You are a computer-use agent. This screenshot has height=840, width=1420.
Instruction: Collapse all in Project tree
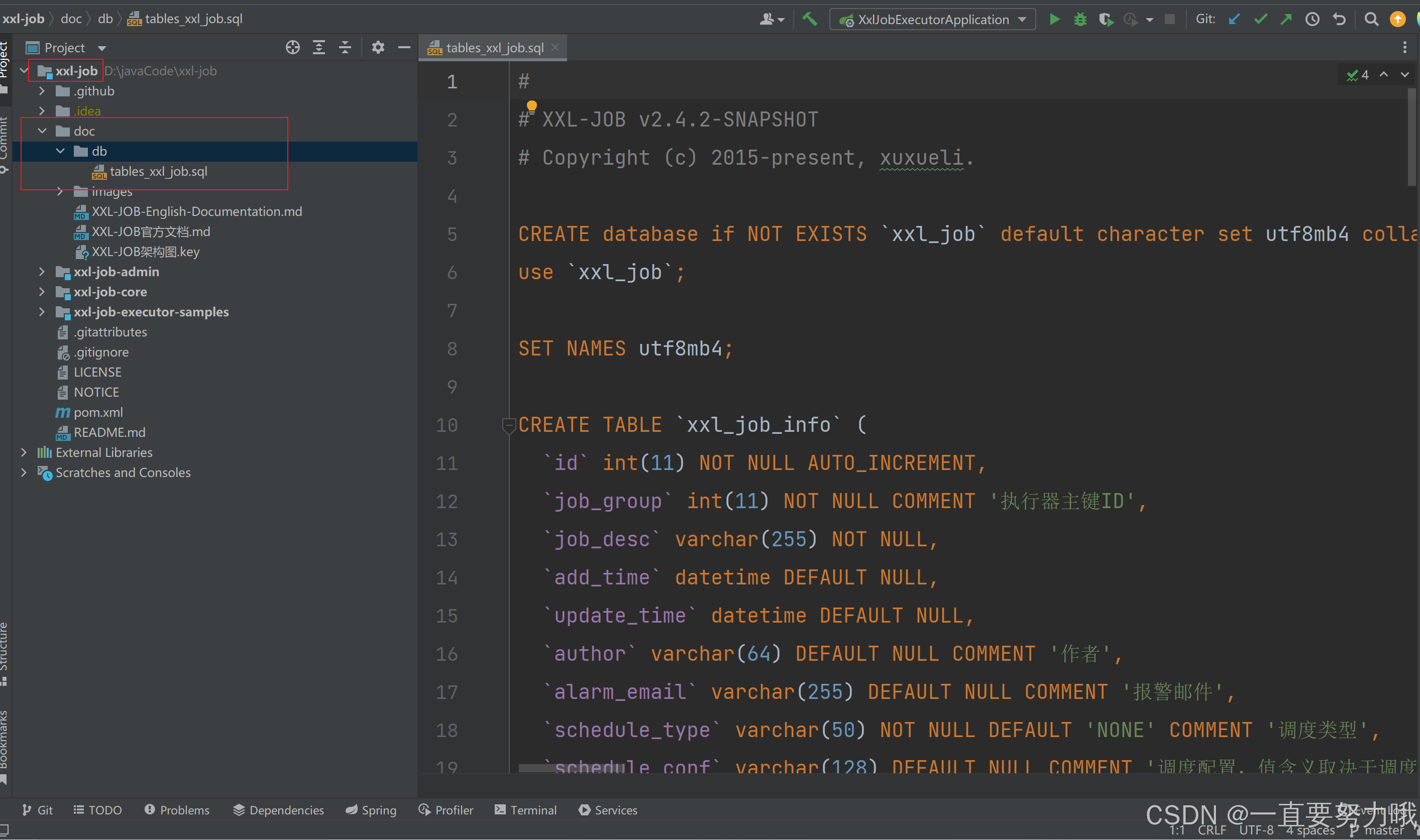point(345,48)
